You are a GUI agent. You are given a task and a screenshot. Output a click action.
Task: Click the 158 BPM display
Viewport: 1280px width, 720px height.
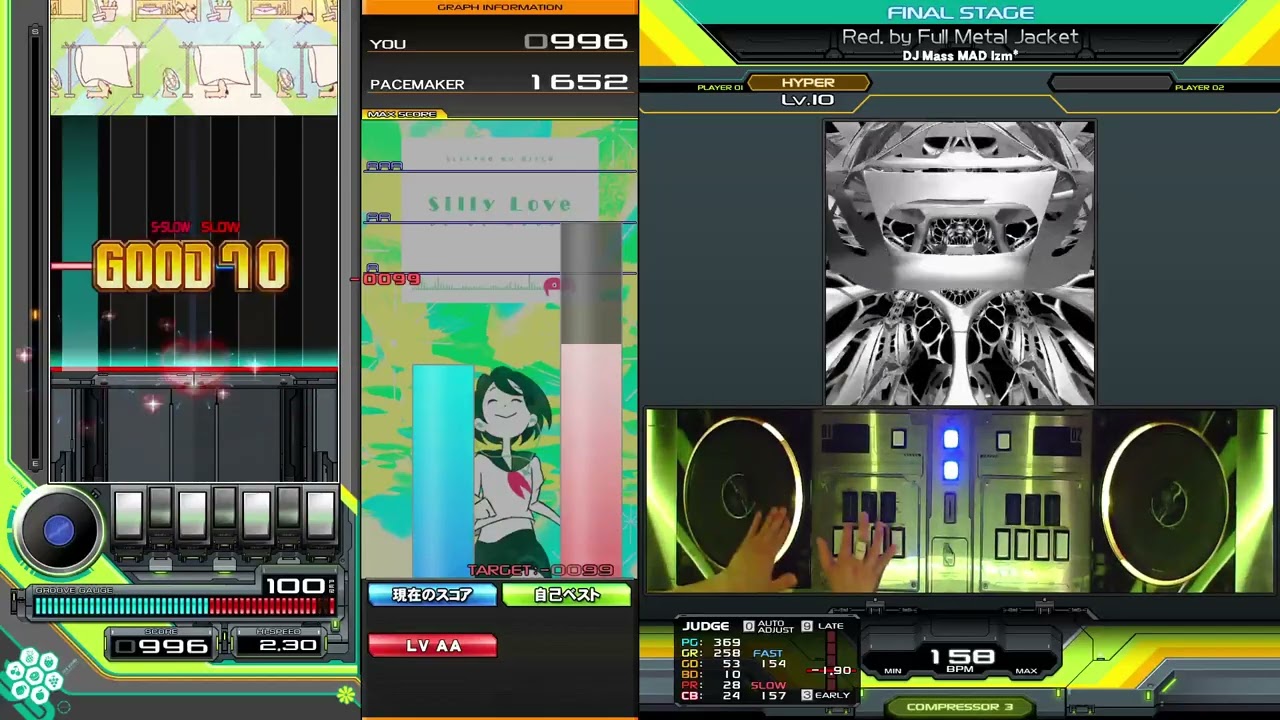[962, 656]
